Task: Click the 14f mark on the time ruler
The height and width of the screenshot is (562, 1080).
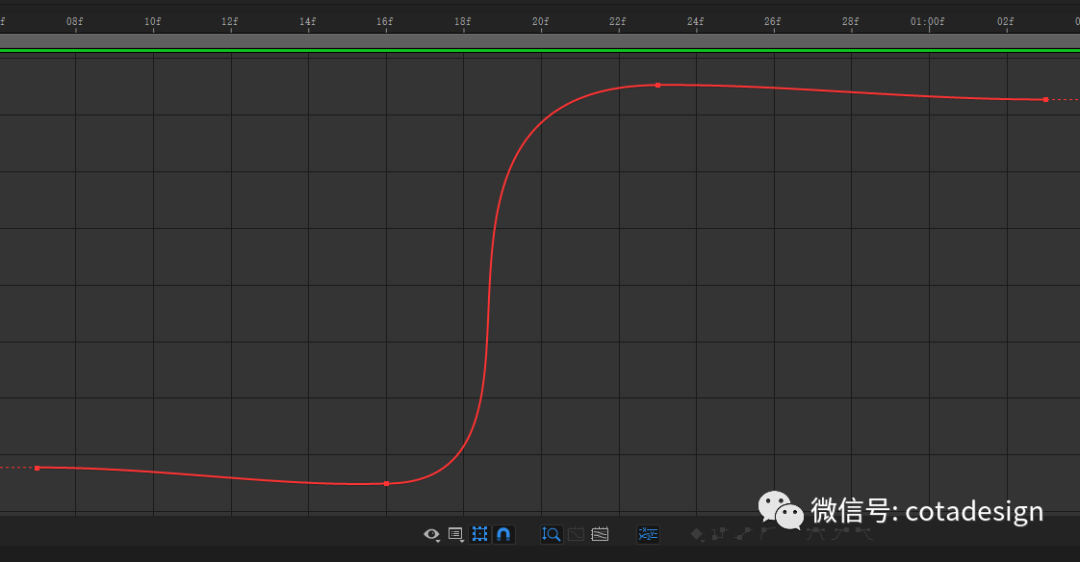Action: (x=307, y=21)
